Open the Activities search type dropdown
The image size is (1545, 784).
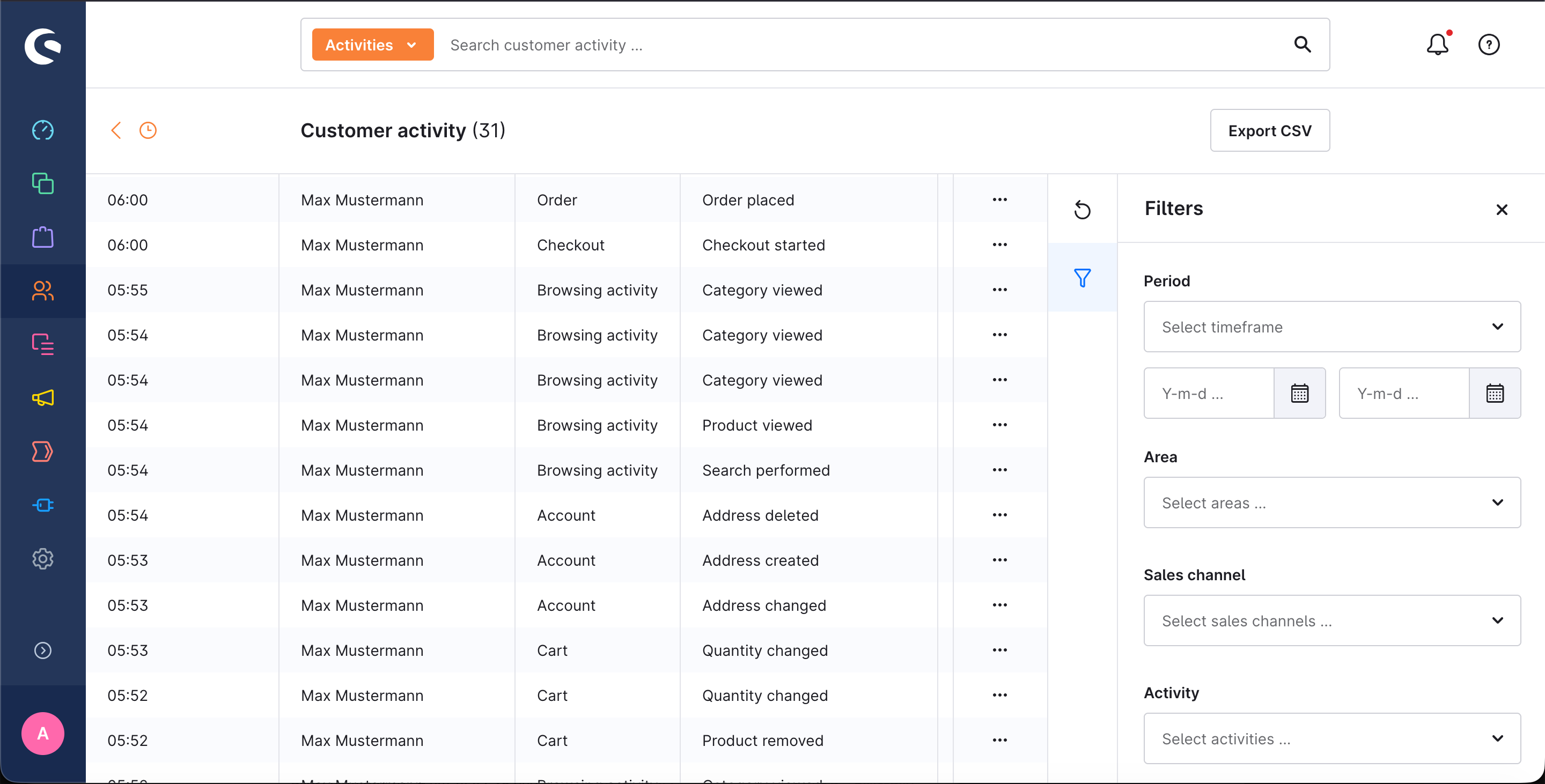pyautogui.click(x=372, y=45)
